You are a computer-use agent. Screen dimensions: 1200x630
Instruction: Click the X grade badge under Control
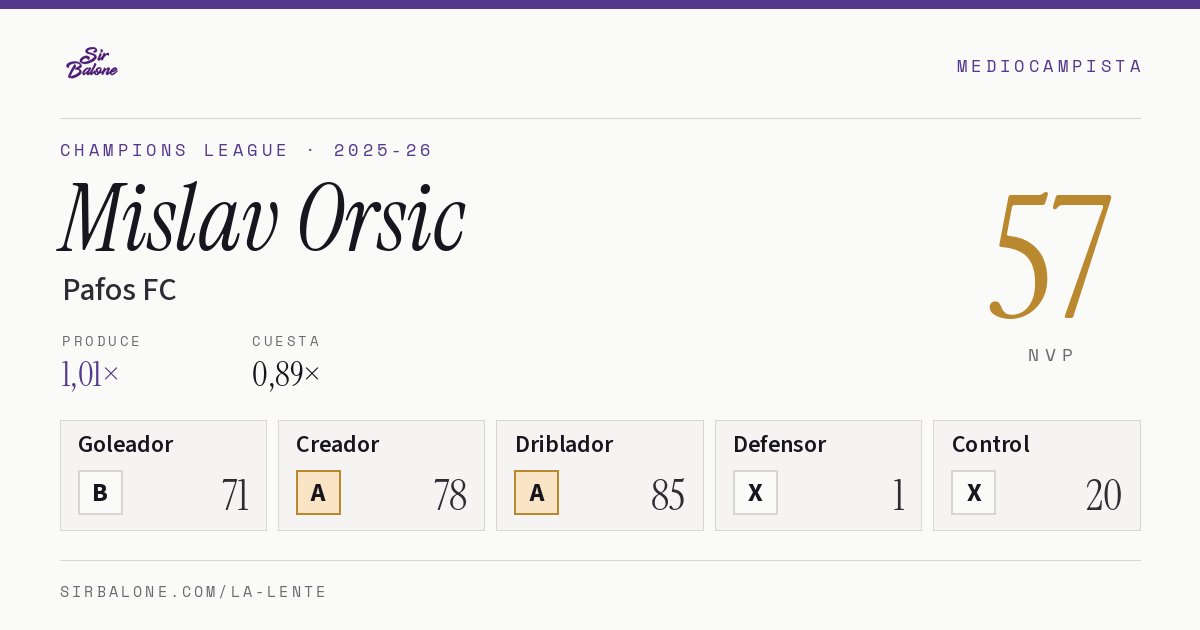[x=973, y=492]
